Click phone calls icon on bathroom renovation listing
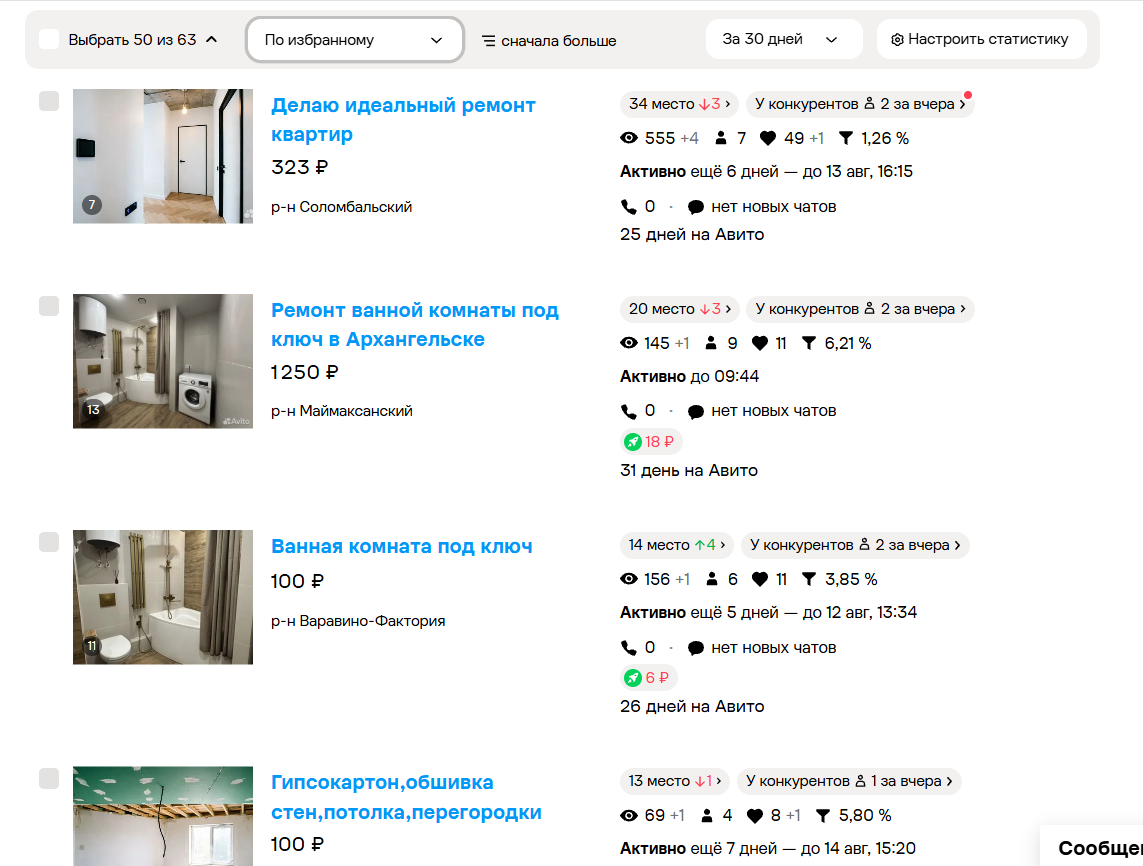 point(628,411)
